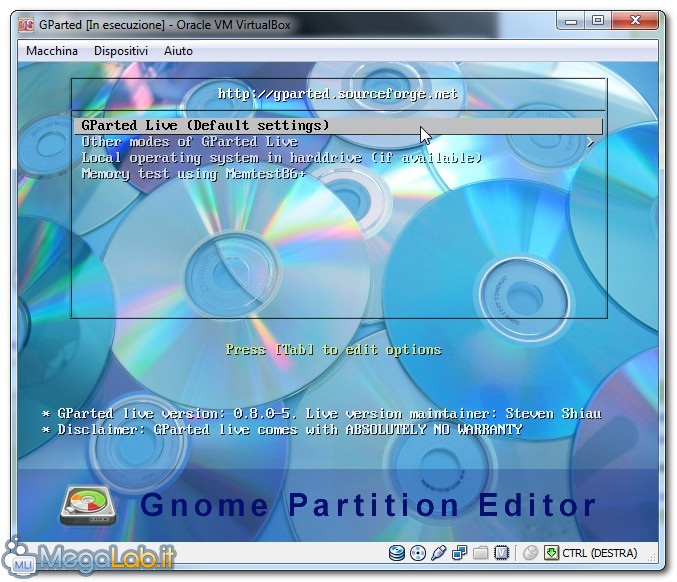The image size is (677, 582).
Task: Click the mouse integration status icon
Action: click(530, 553)
